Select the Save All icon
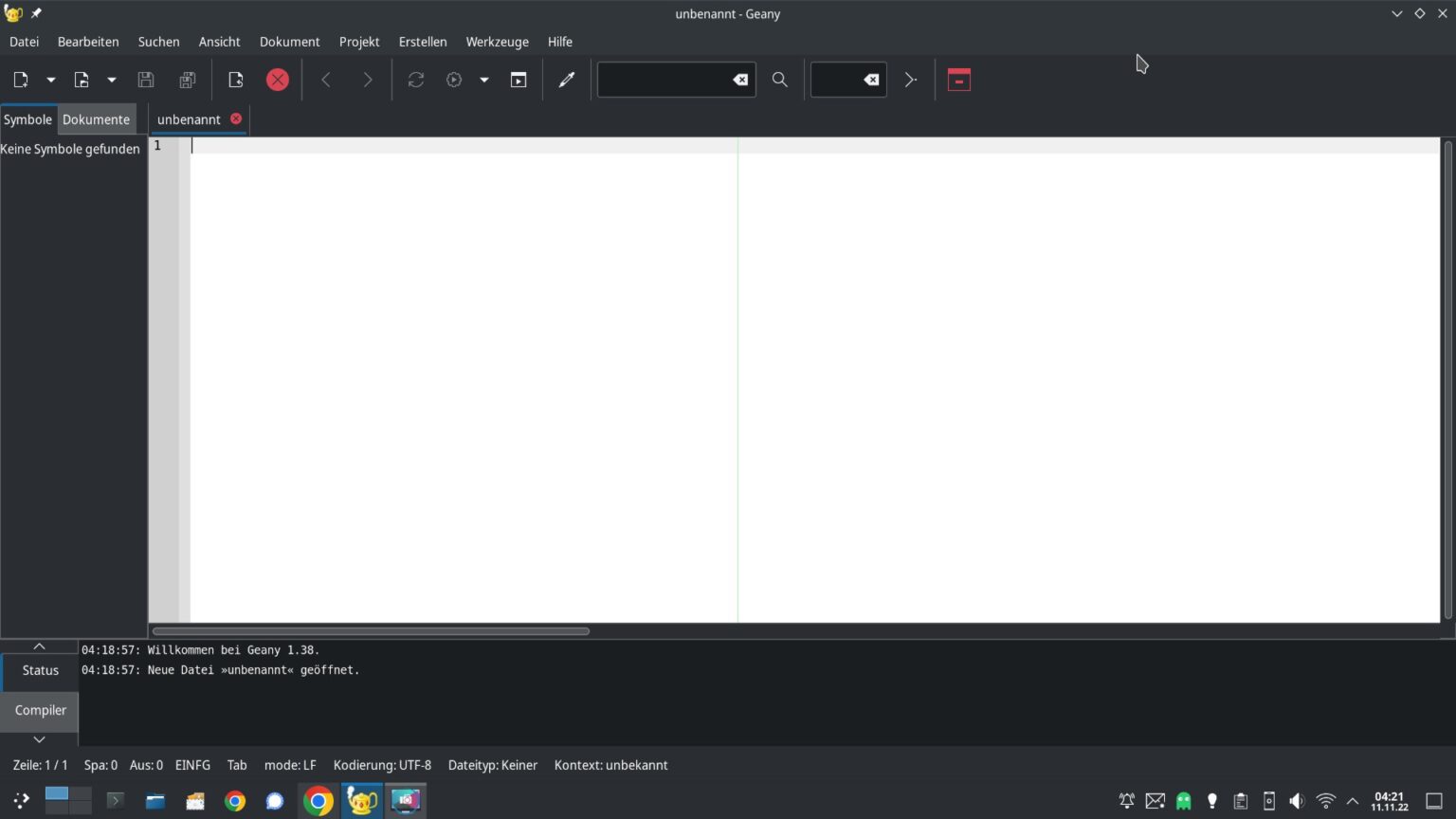This screenshot has width=1456, height=819. (x=187, y=80)
